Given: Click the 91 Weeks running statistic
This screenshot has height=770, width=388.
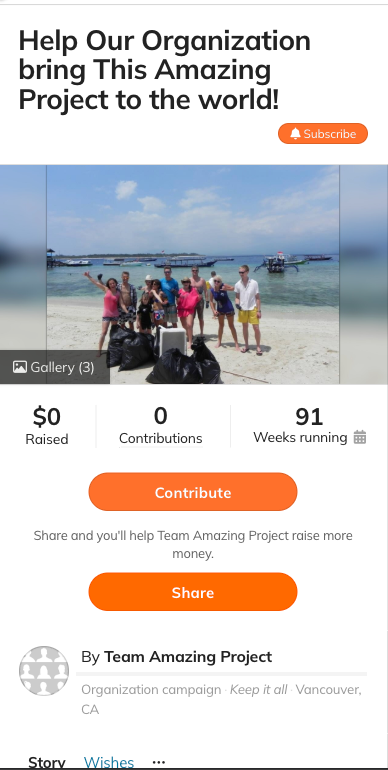Looking at the screenshot, I should 309,426.
